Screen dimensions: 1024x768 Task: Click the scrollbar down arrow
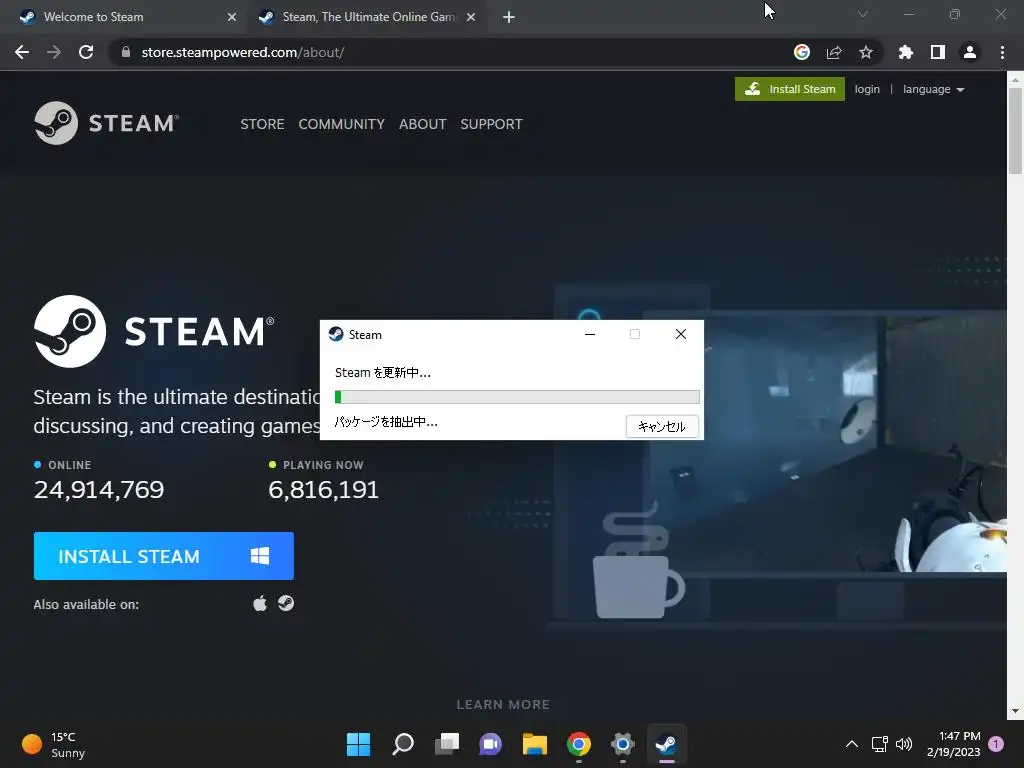1015,711
